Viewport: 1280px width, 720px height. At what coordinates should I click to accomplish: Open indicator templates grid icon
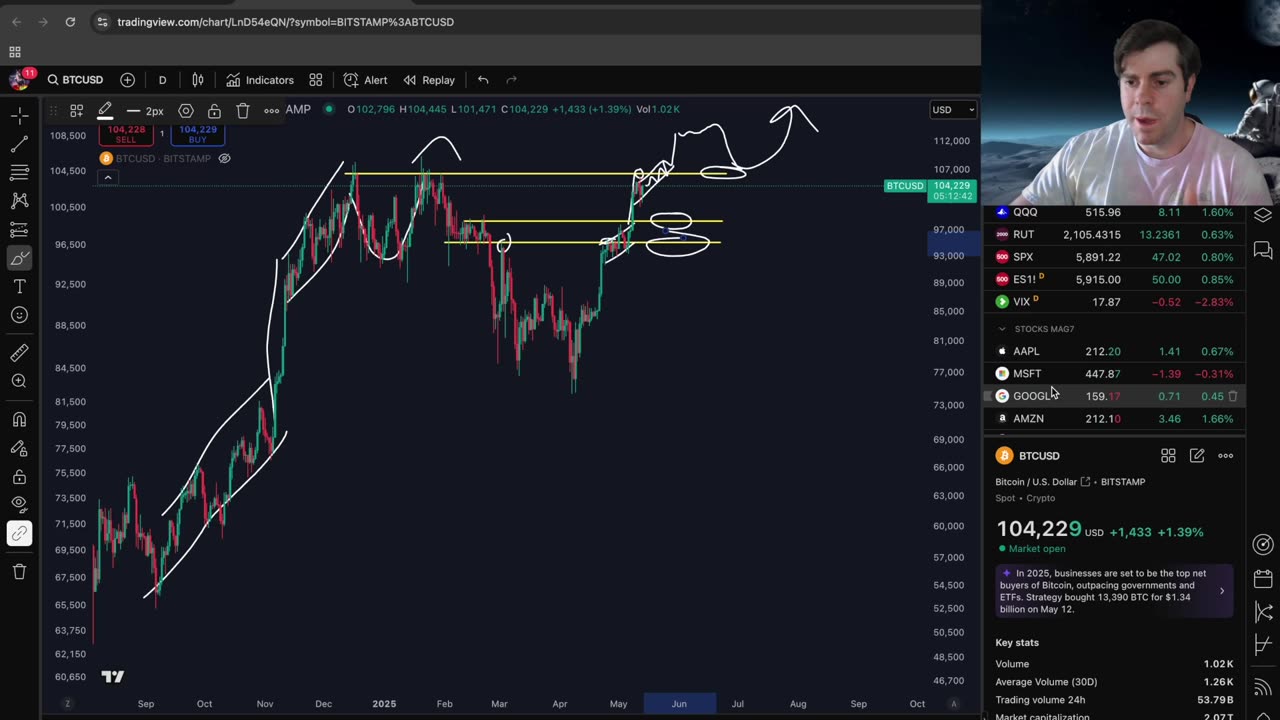point(316,80)
